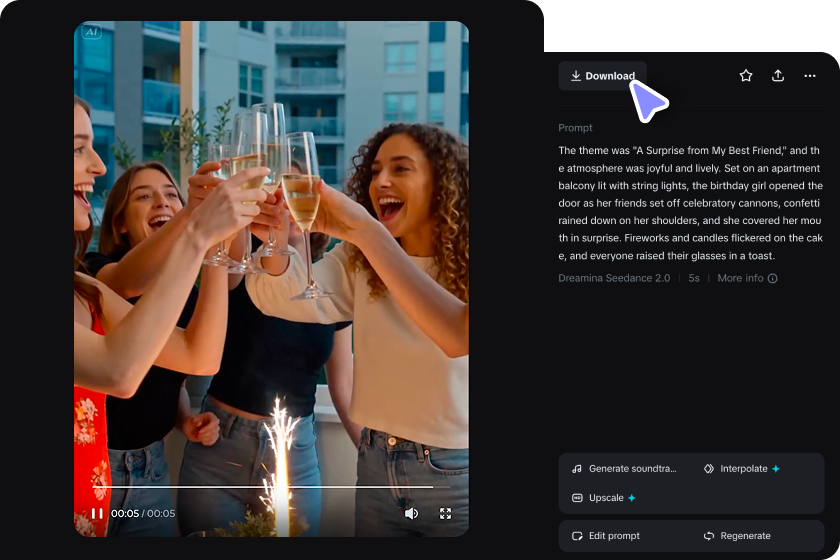Seek along the video progress bar
The width and height of the screenshot is (840, 560).
point(271,487)
